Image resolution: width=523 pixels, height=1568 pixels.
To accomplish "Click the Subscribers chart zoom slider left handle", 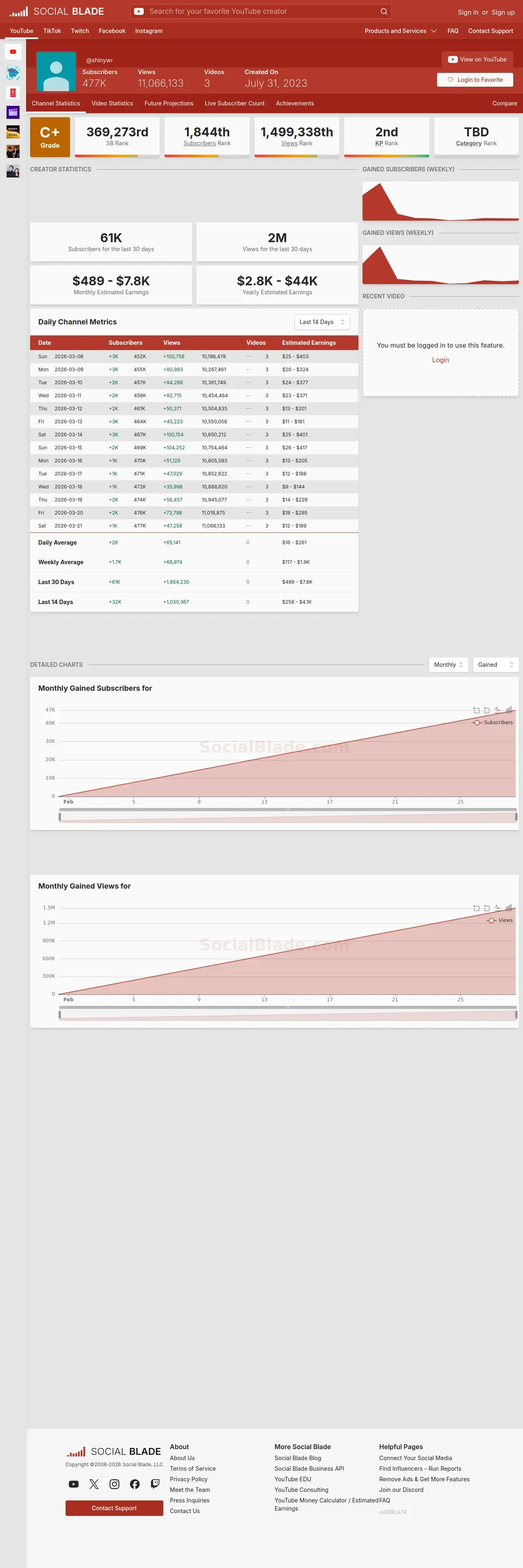I will [59, 817].
